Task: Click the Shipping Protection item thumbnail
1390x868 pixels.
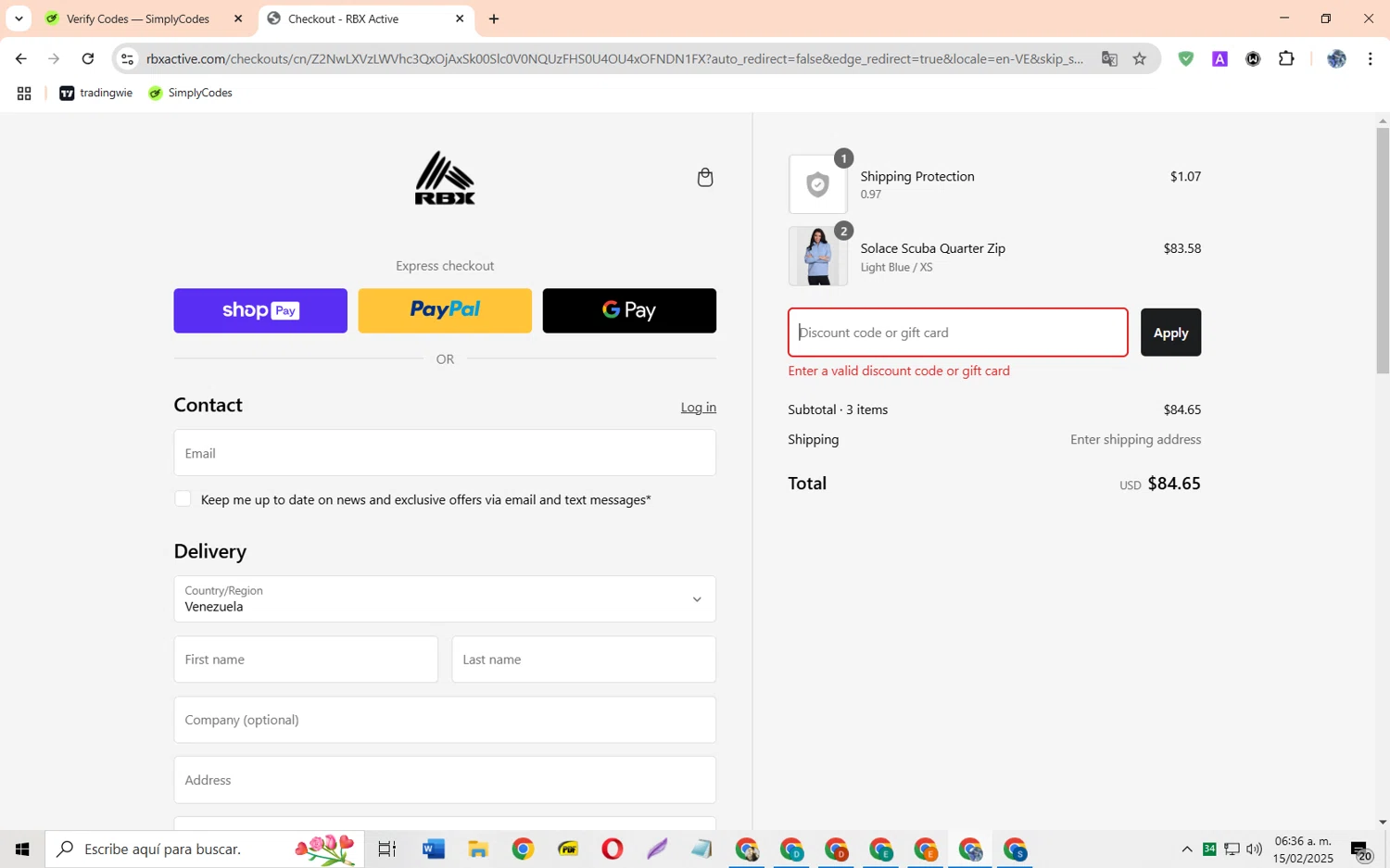Action: coord(818,184)
